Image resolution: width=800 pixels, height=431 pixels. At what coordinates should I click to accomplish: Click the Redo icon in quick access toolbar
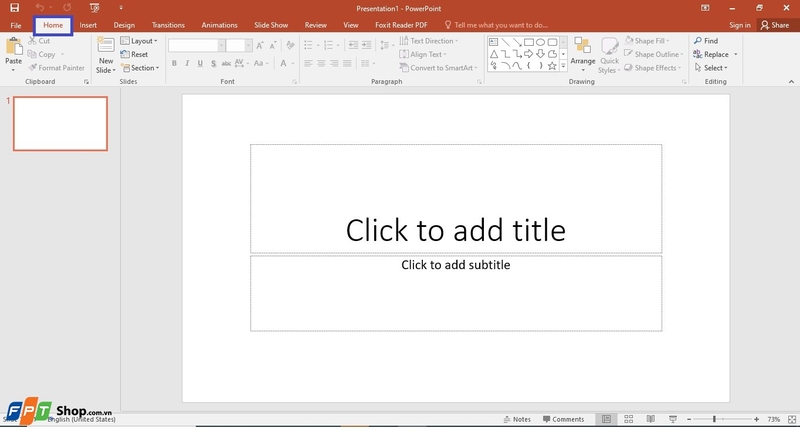tap(67, 8)
